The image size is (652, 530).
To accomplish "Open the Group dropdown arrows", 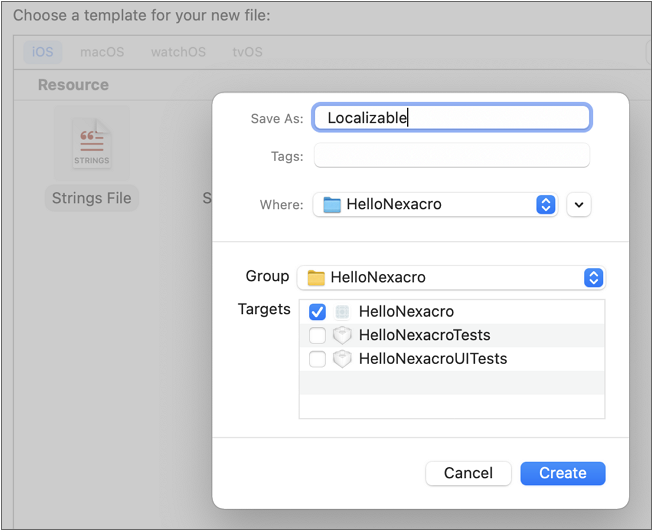I will 593,278.
